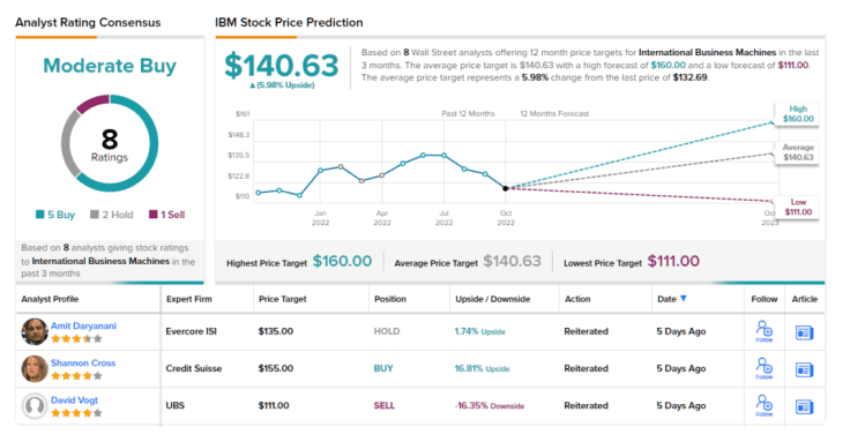Click Shannon Cross's profile photo
Image resolution: width=845 pixels, height=443 pixels.
click(x=34, y=368)
